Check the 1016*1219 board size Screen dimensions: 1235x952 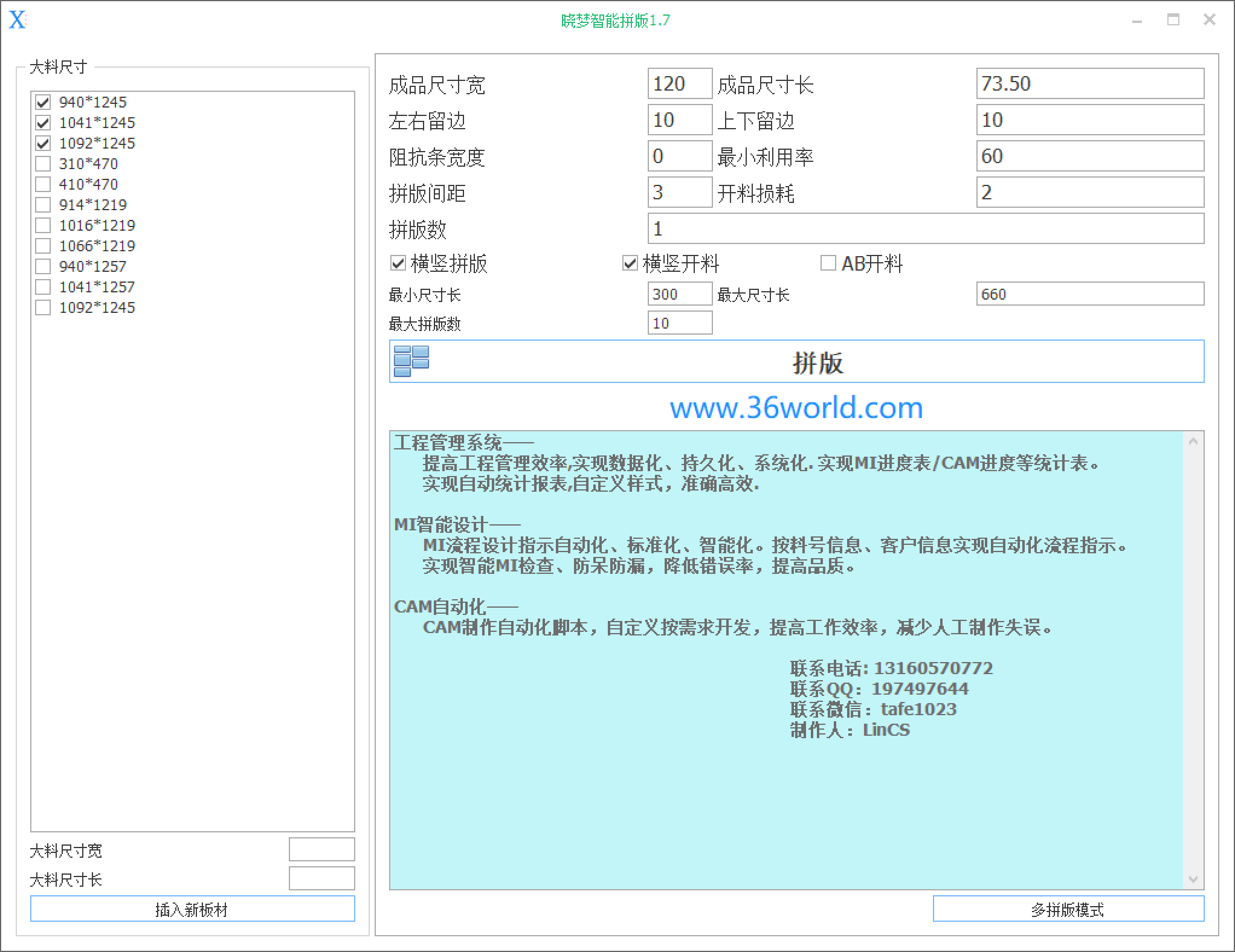coord(43,225)
